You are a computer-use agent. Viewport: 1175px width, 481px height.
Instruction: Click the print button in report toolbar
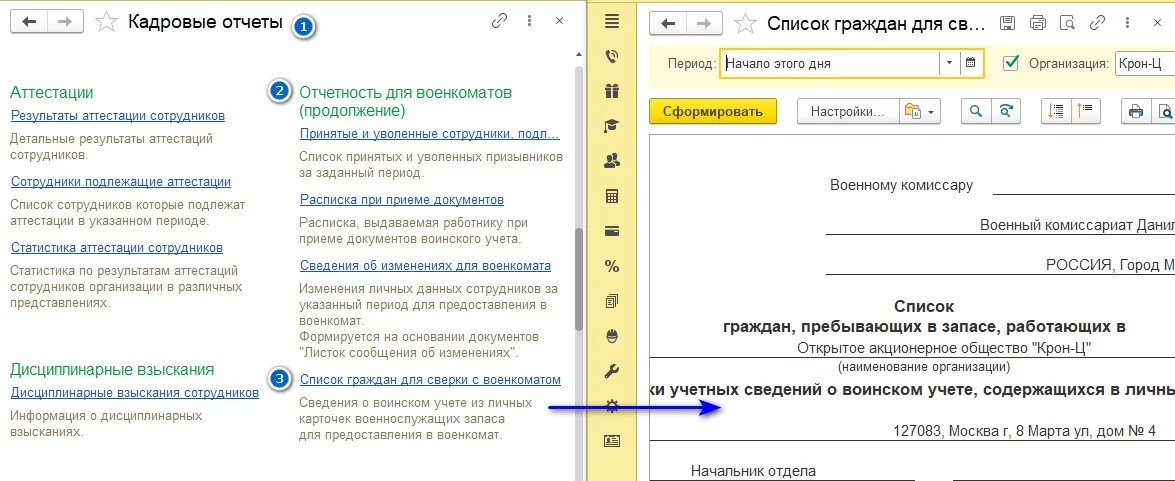pos(1136,112)
